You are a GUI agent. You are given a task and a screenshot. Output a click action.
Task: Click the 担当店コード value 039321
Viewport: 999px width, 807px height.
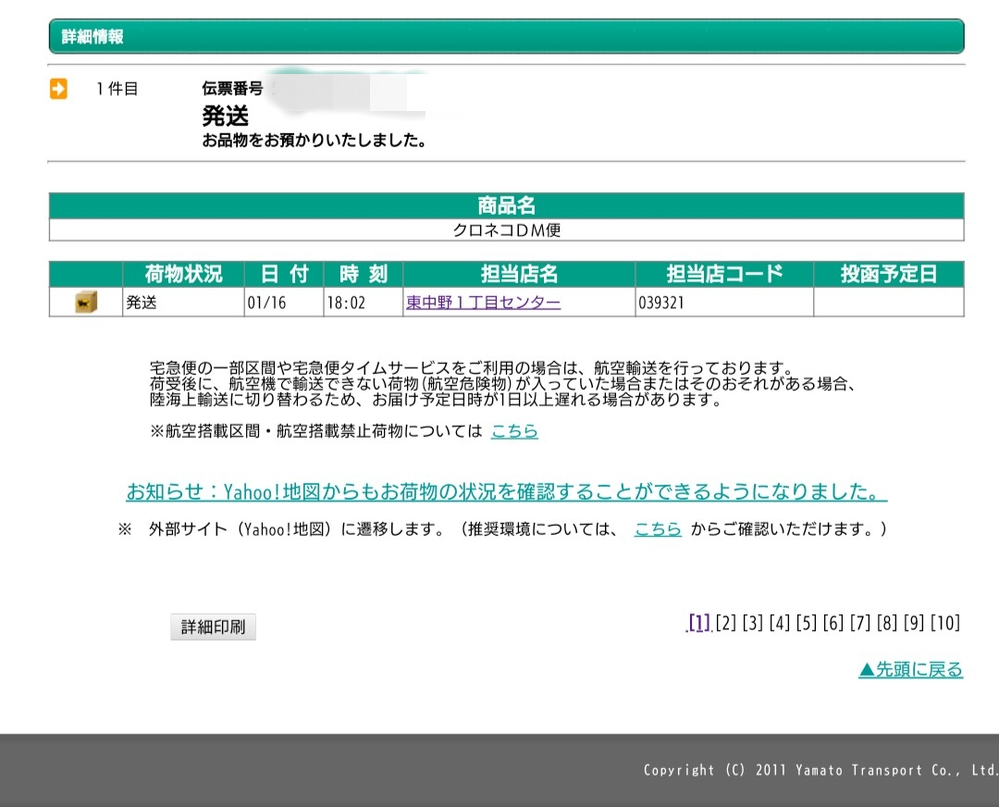coord(661,302)
